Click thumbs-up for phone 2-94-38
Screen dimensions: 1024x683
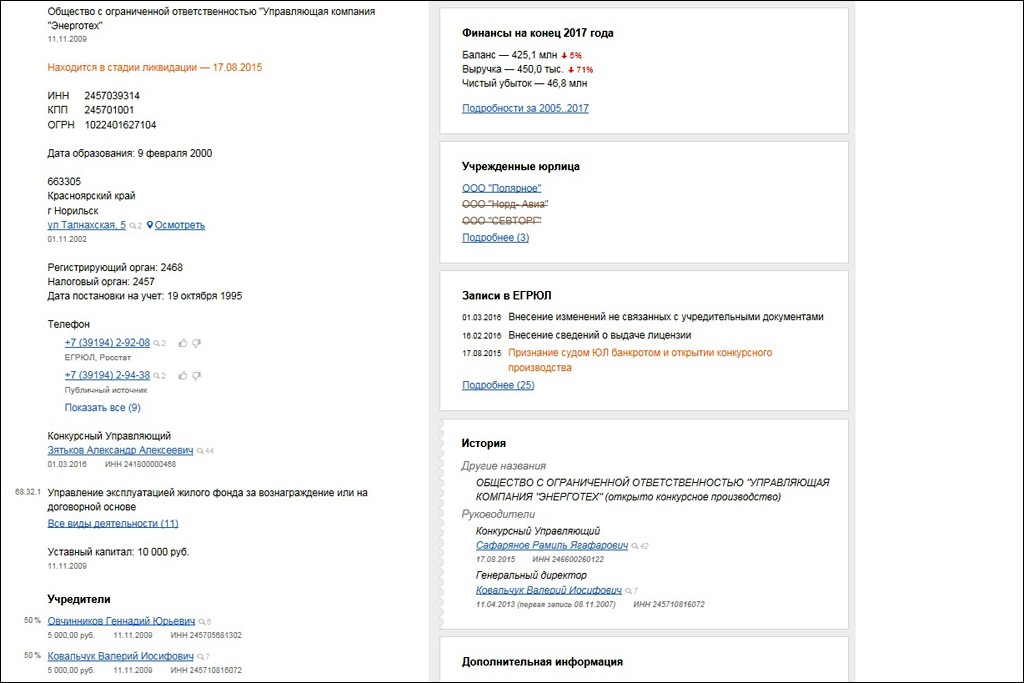(183, 375)
